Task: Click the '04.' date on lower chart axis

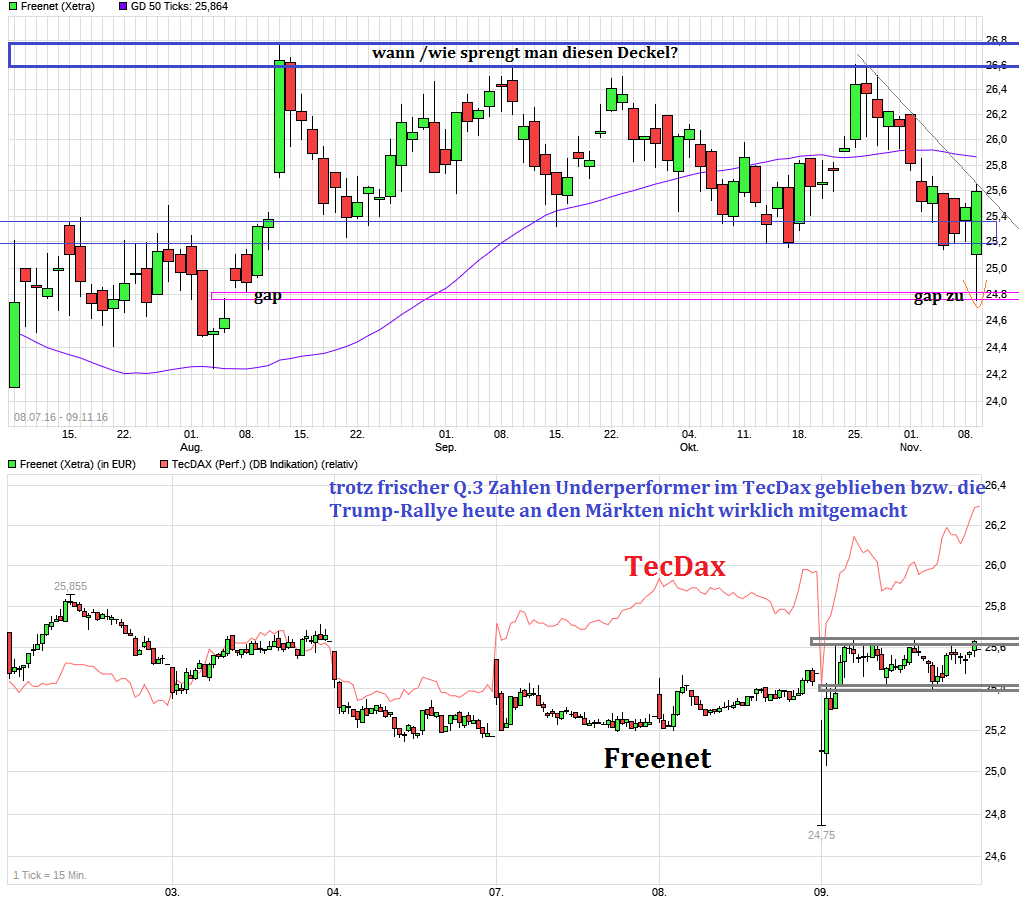Action: point(334,893)
